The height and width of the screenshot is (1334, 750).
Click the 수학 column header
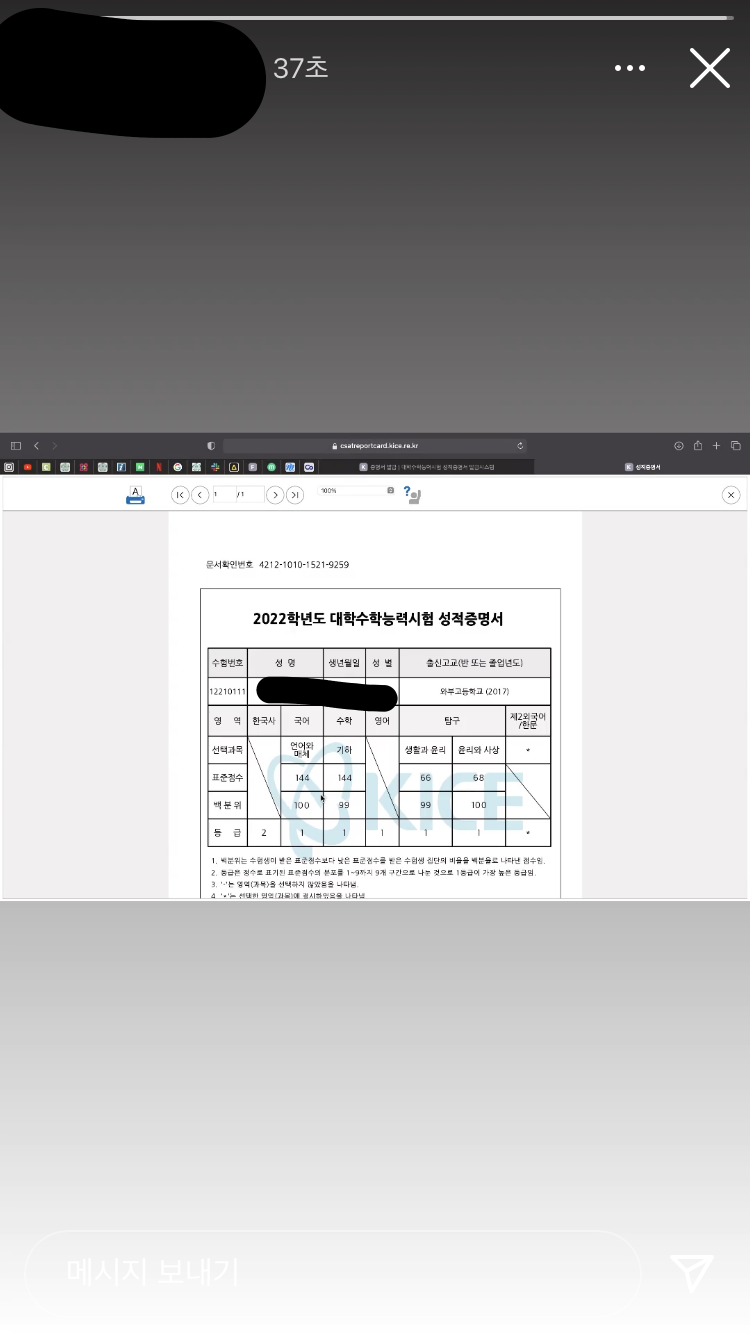(344, 720)
